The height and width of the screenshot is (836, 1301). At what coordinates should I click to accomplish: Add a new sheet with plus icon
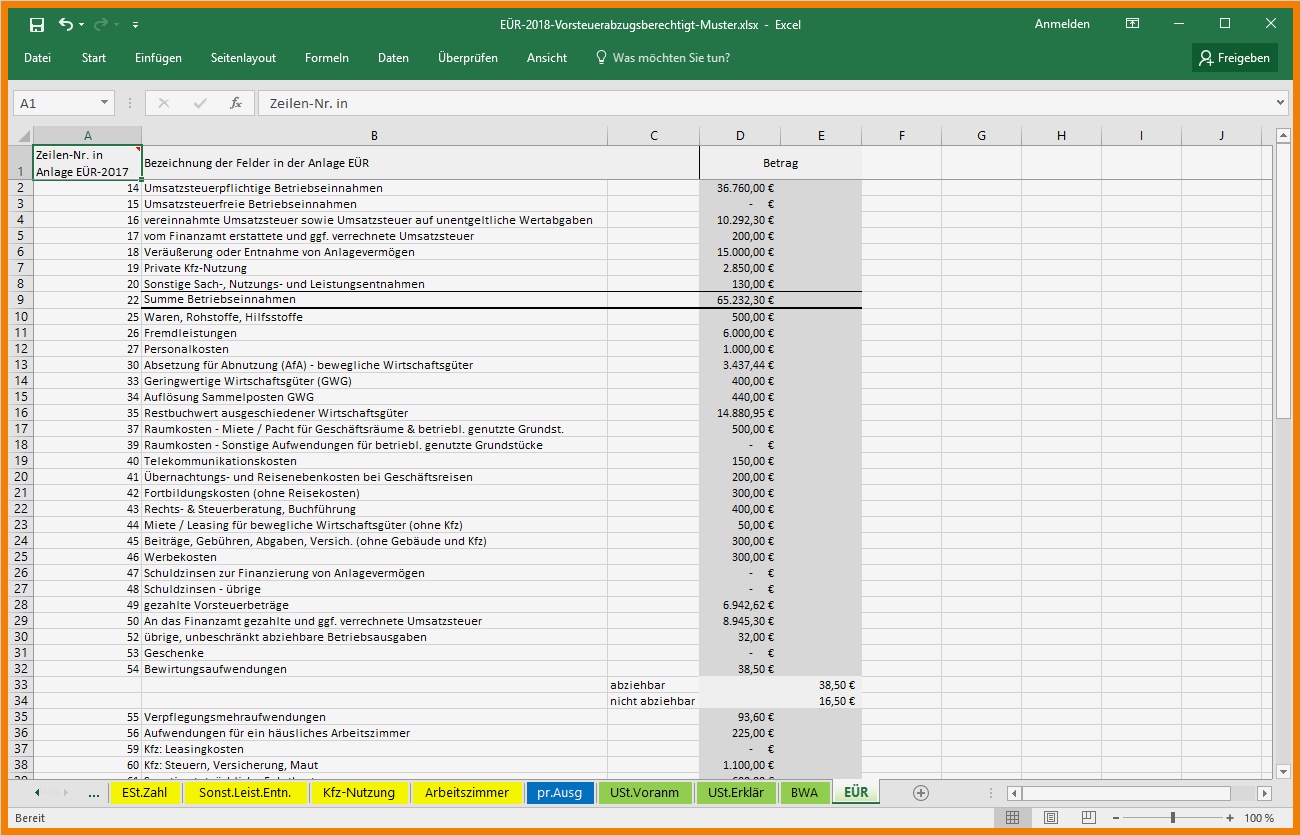(x=921, y=793)
